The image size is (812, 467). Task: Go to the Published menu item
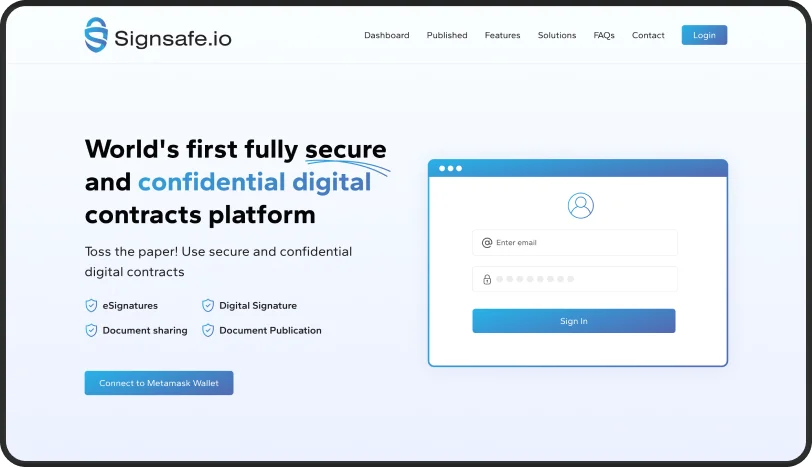(x=447, y=35)
